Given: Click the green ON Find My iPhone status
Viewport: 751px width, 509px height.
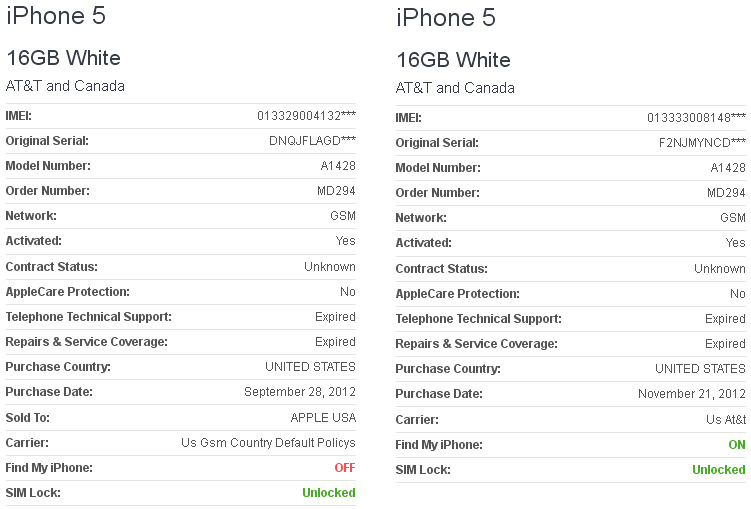Looking at the screenshot, I should 735,445.
